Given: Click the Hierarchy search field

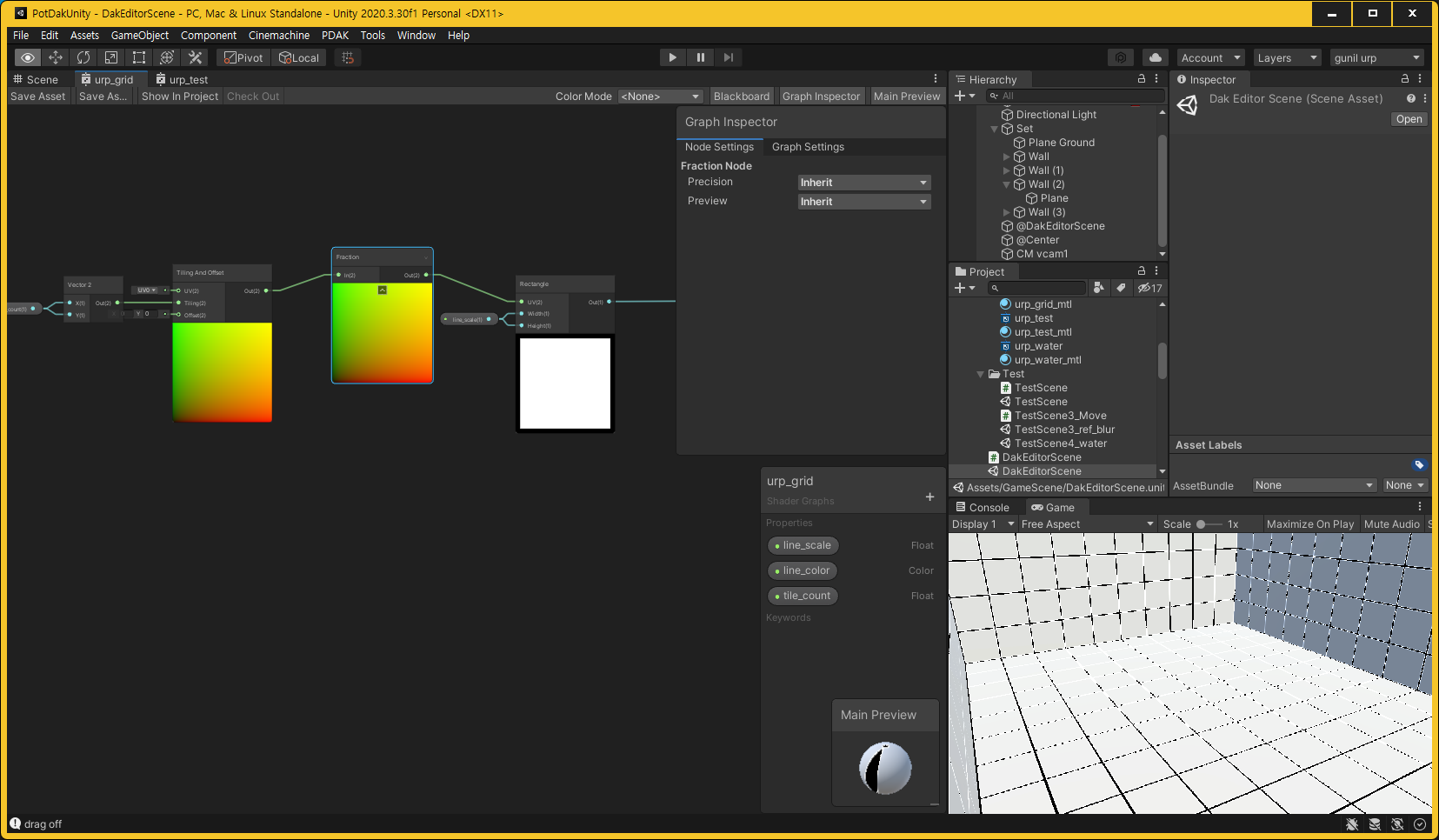Looking at the screenshot, I should (x=1076, y=96).
